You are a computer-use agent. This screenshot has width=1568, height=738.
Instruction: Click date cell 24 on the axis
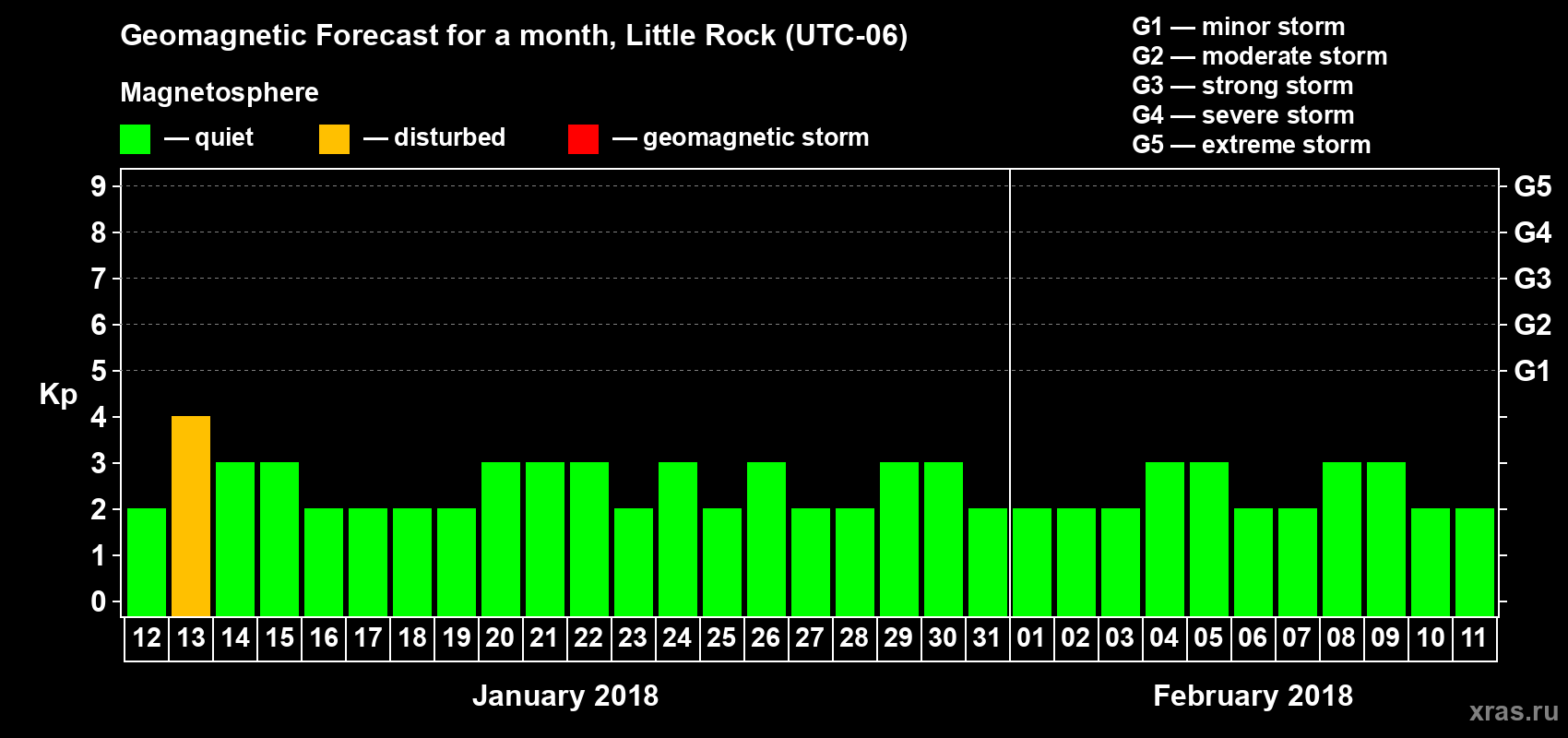678,638
